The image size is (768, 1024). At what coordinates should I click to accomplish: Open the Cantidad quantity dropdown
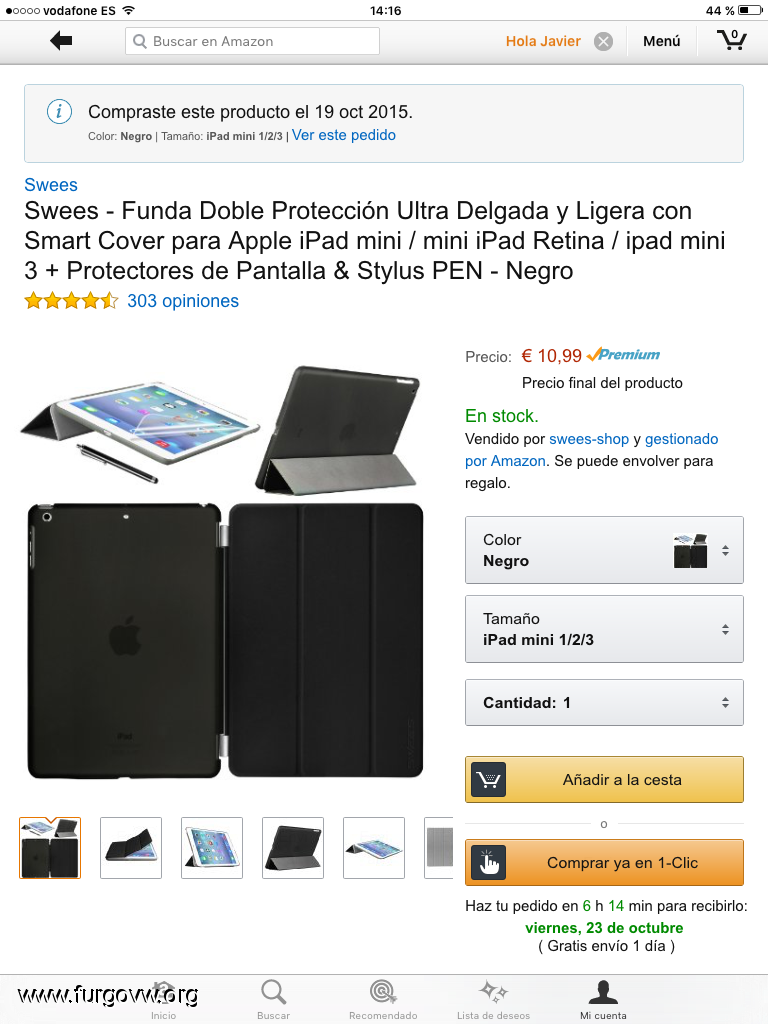click(x=604, y=703)
